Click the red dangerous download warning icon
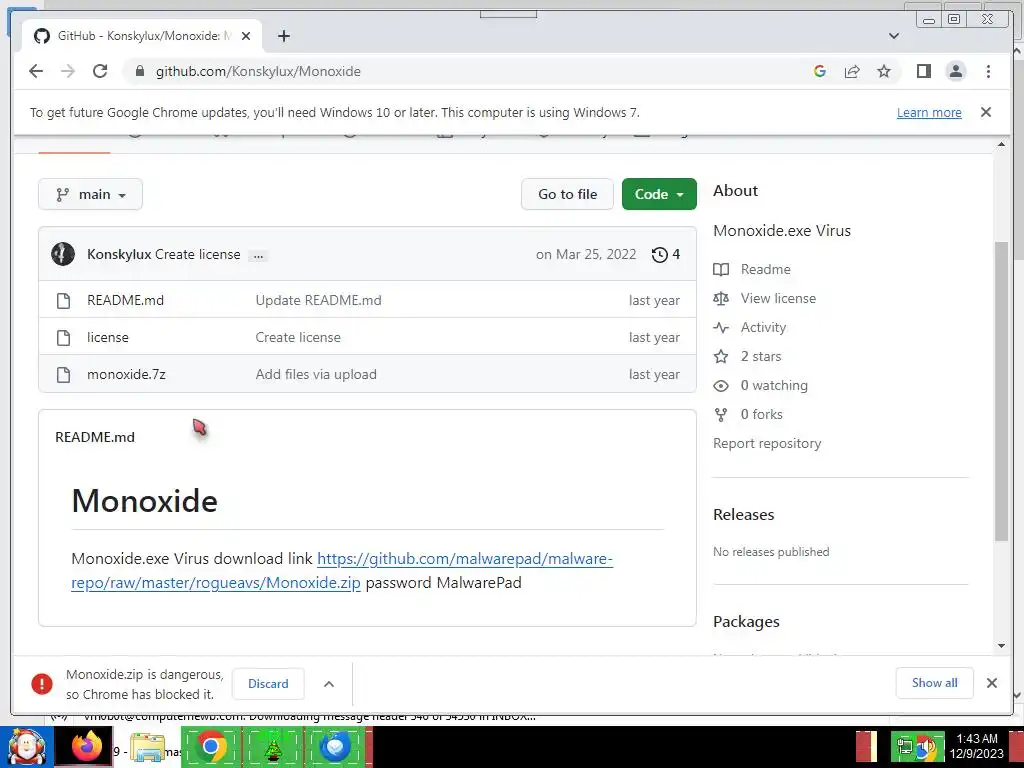The image size is (1024, 768). coord(42,684)
